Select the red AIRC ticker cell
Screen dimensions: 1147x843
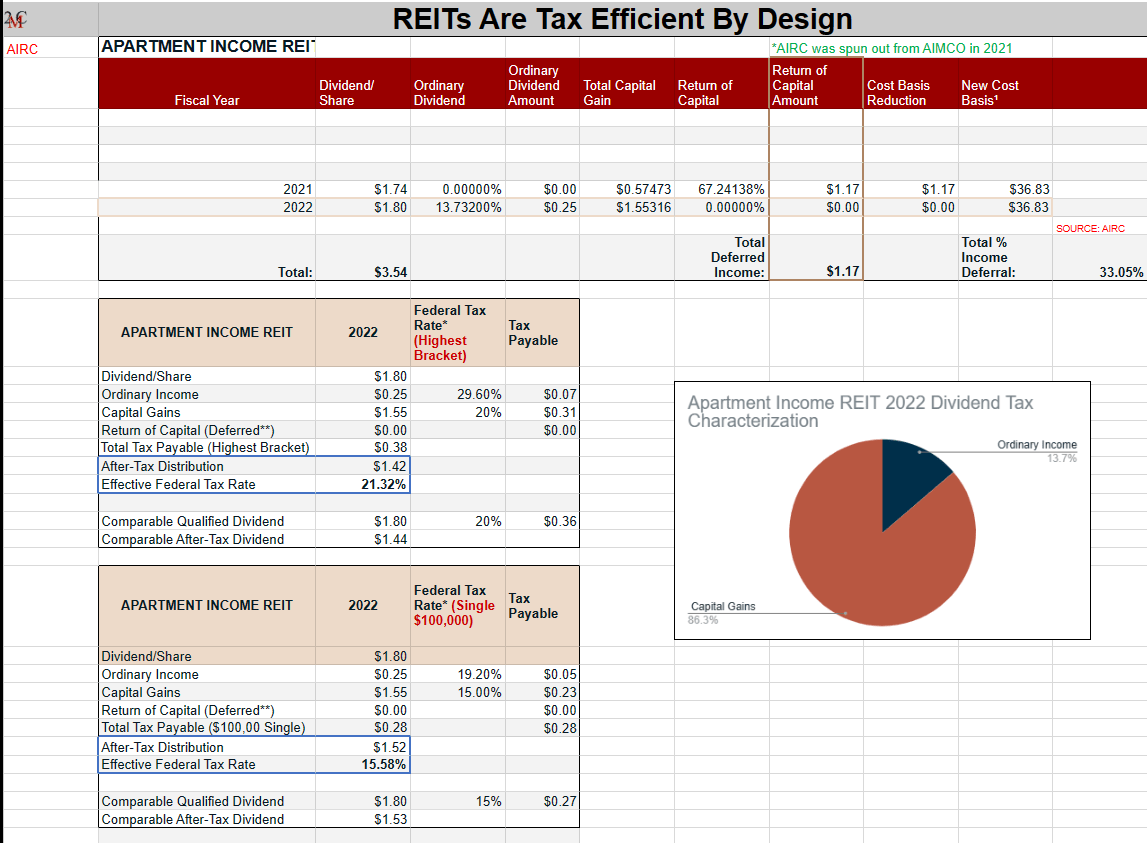[x=23, y=49]
